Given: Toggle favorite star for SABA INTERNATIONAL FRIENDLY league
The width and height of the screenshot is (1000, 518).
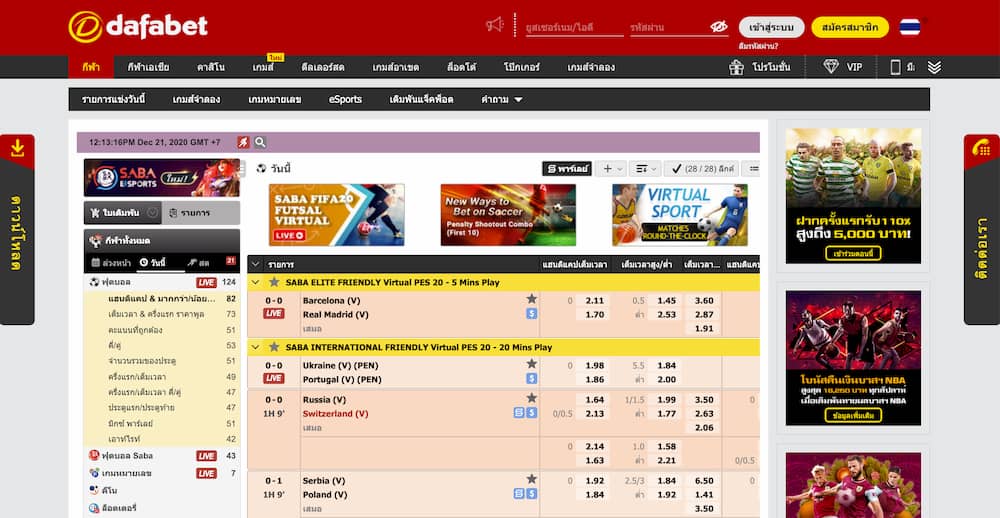Looking at the screenshot, I should [x=274, y=347].
